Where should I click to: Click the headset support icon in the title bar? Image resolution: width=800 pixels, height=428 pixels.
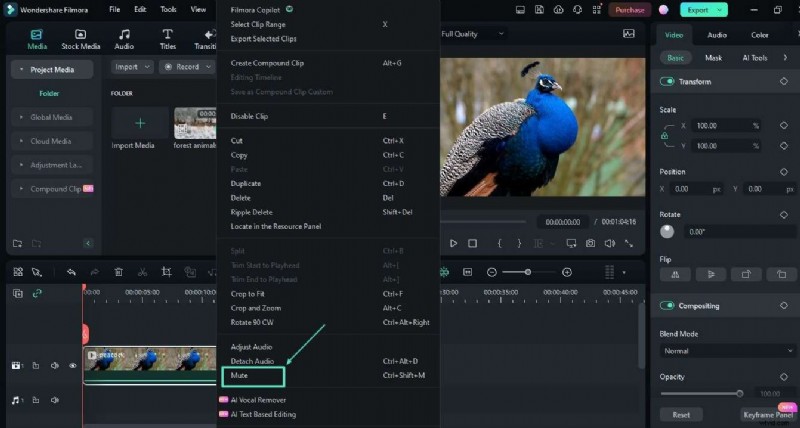[578, 10]
